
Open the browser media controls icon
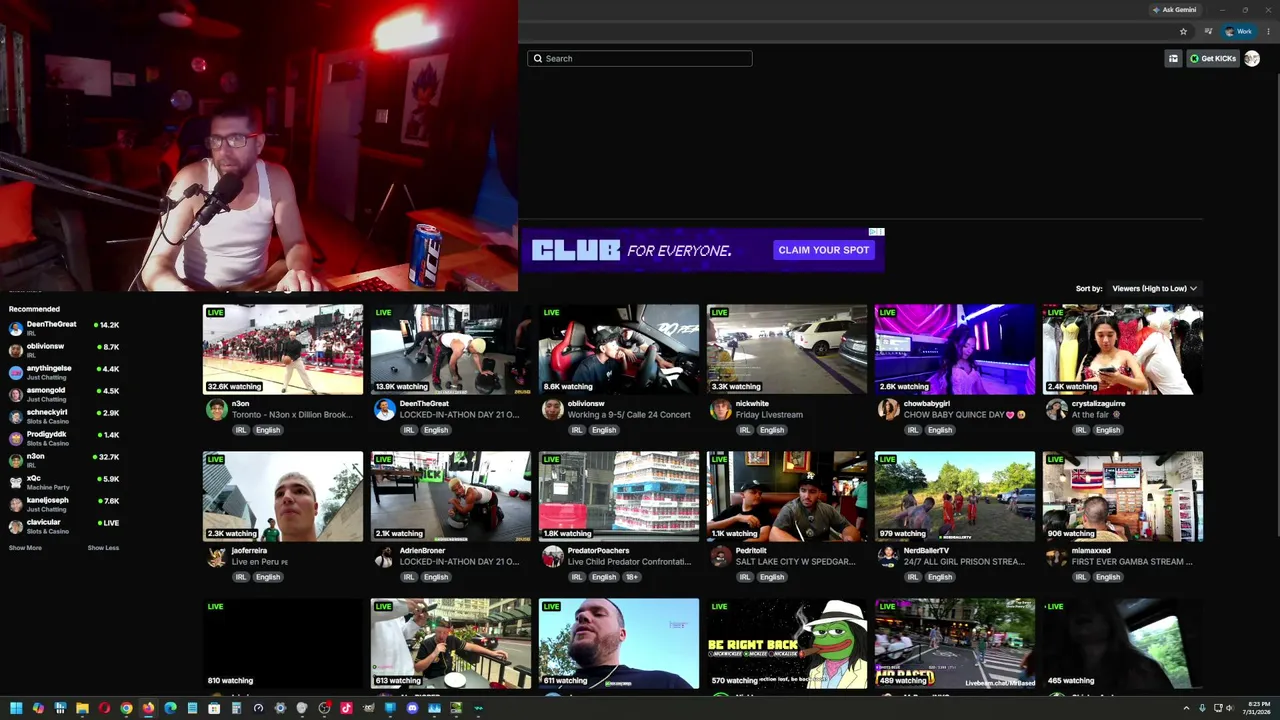point(1208,32)
